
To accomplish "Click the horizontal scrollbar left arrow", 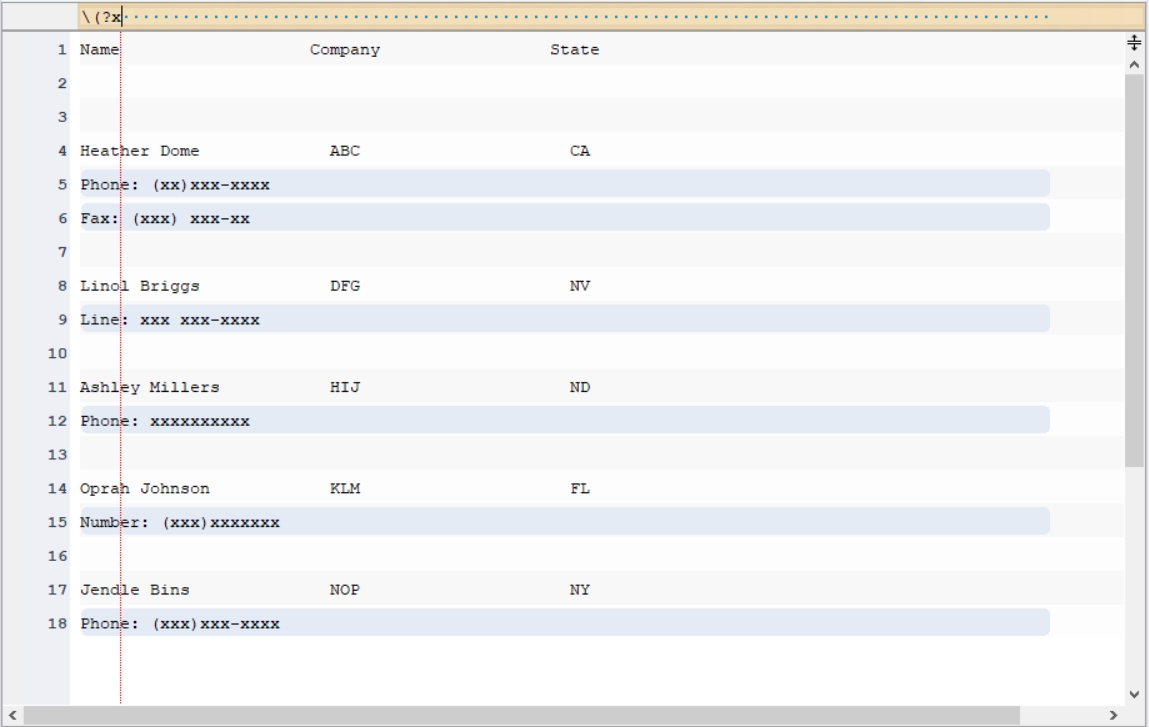I will [x=12, y=715].
